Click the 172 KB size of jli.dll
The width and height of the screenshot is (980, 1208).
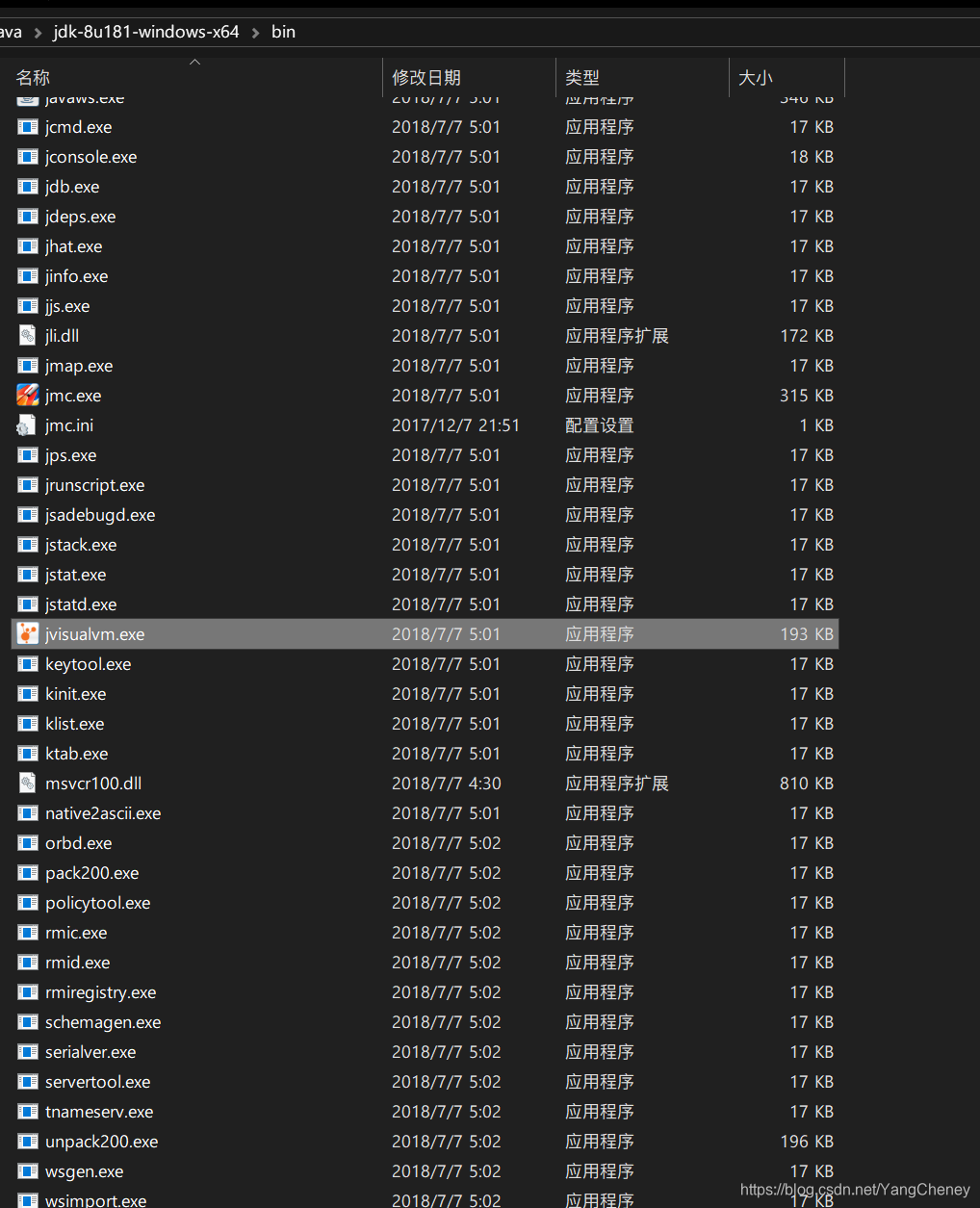click(807, 335)
